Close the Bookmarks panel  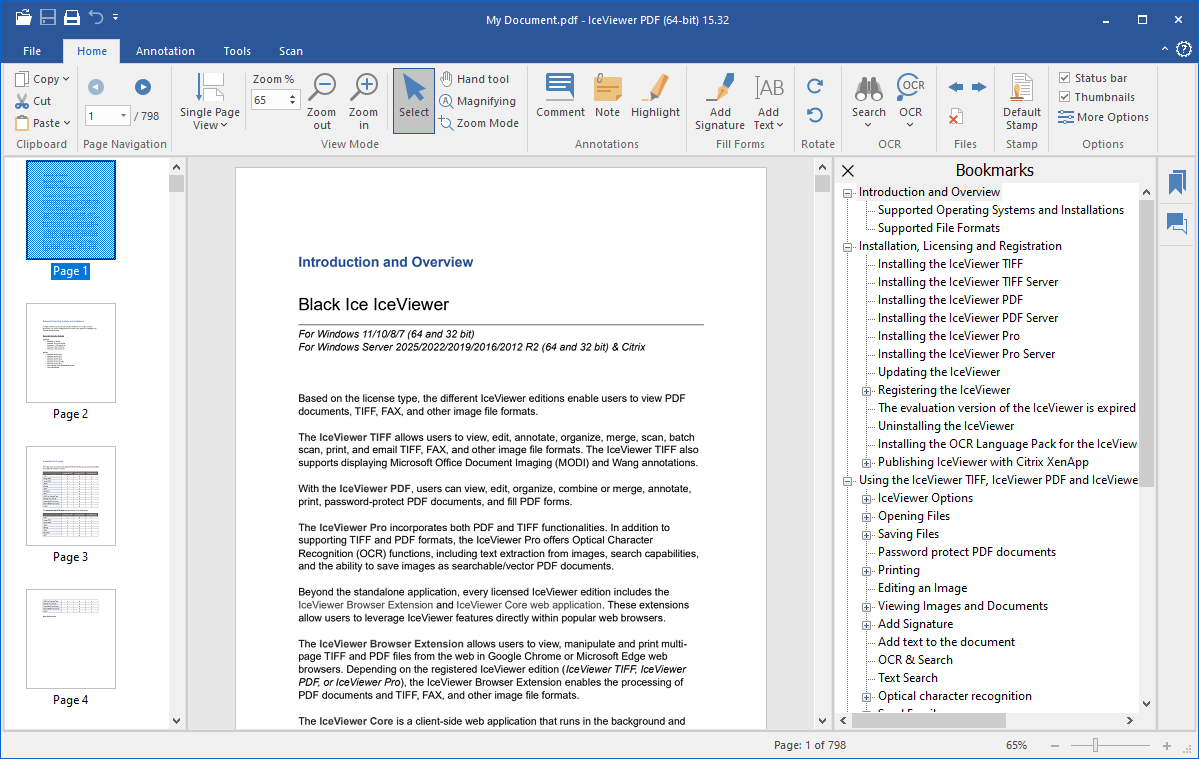click(x=848, y=171)
